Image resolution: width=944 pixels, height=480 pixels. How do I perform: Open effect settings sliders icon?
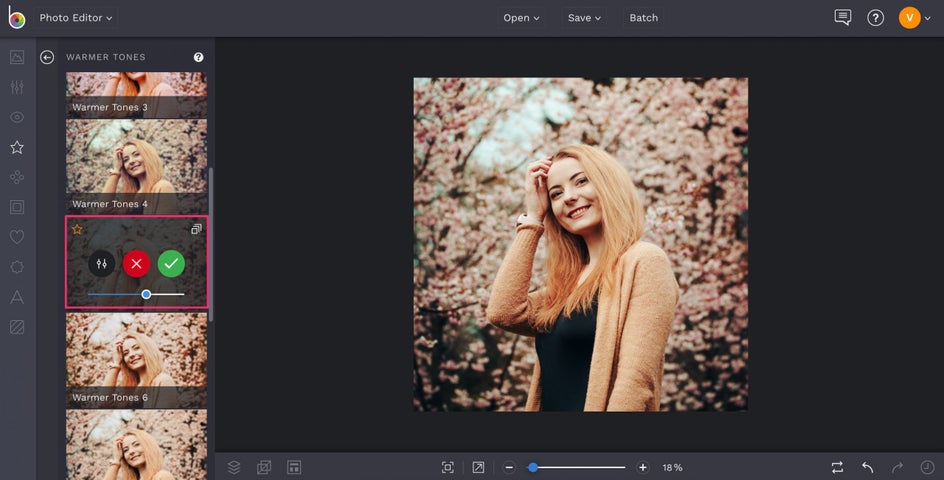click(101, 264)
